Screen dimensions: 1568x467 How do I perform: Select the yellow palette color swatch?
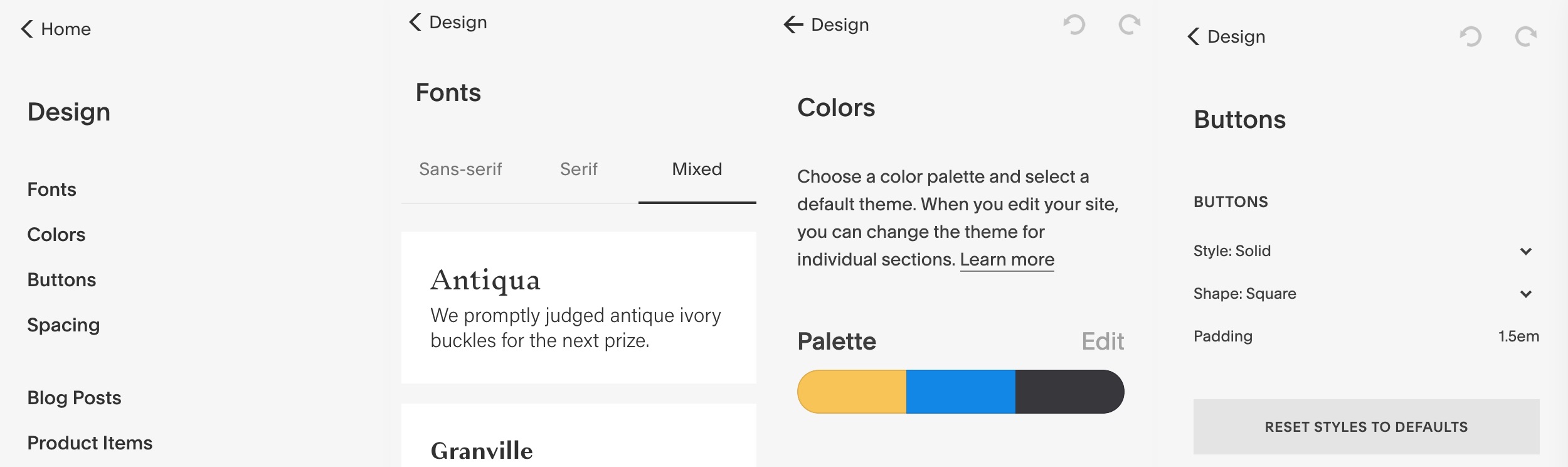click(852, 392)
